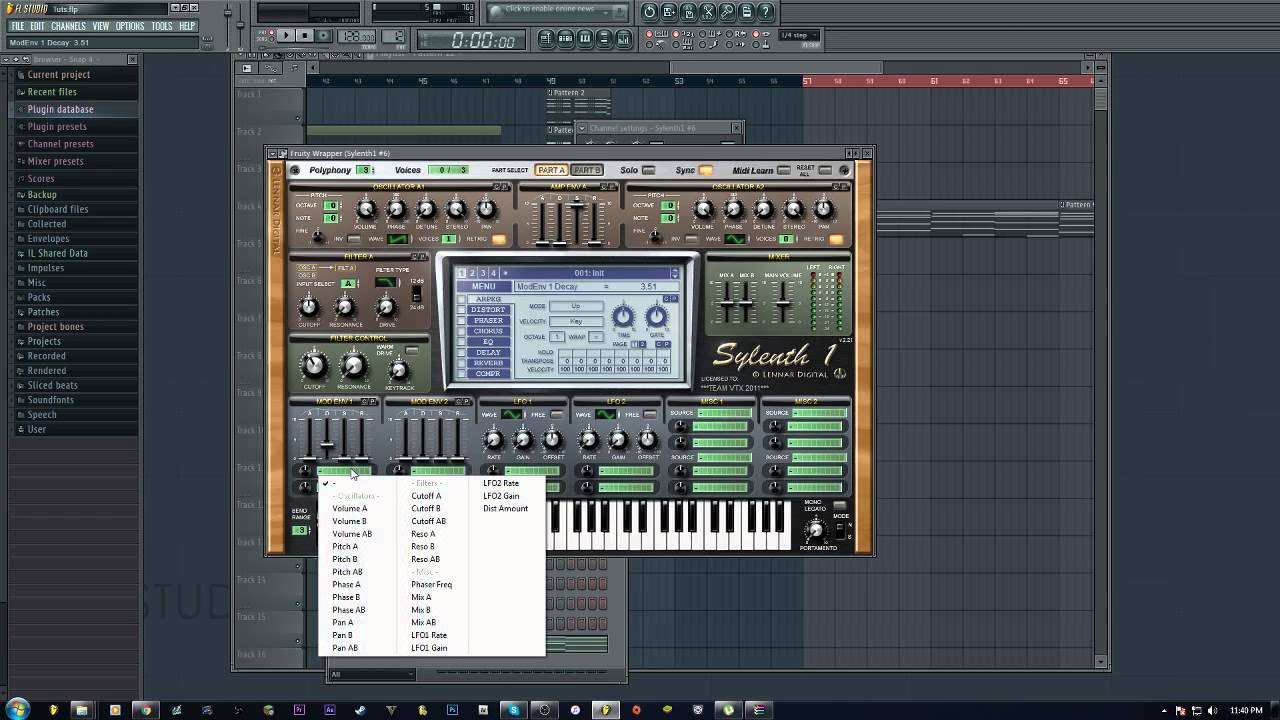Click the preset name 001: Init
Image resolution: width=1280 pixels, height=720 pixels.
(591, 273)
